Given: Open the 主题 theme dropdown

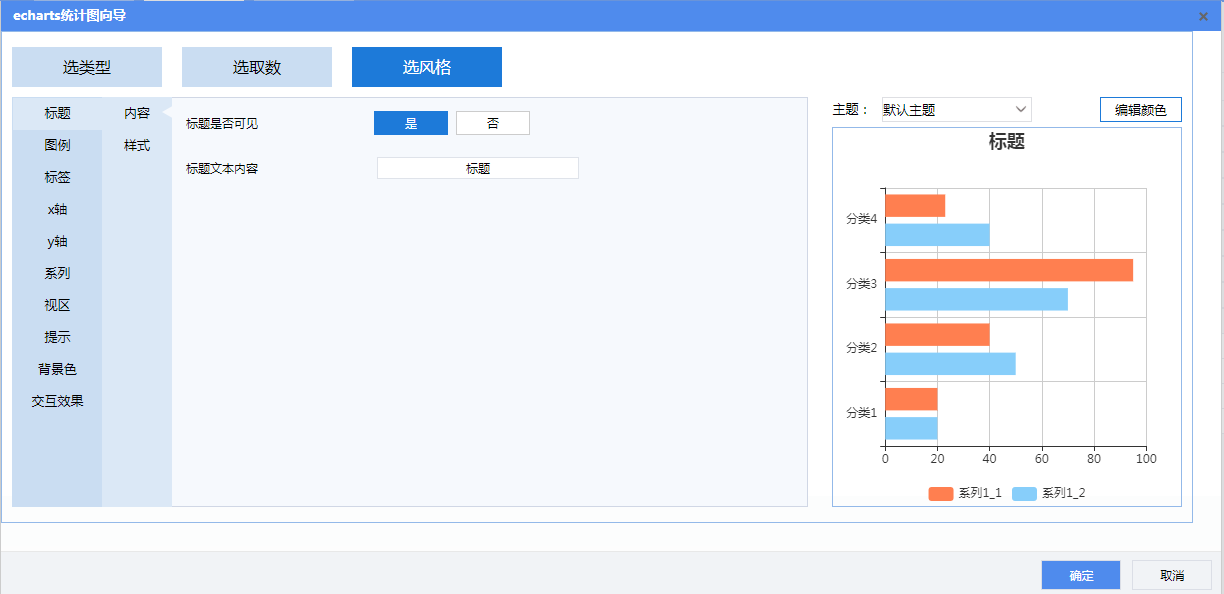Looking at the screenshot, I should (x=955, y=110).
